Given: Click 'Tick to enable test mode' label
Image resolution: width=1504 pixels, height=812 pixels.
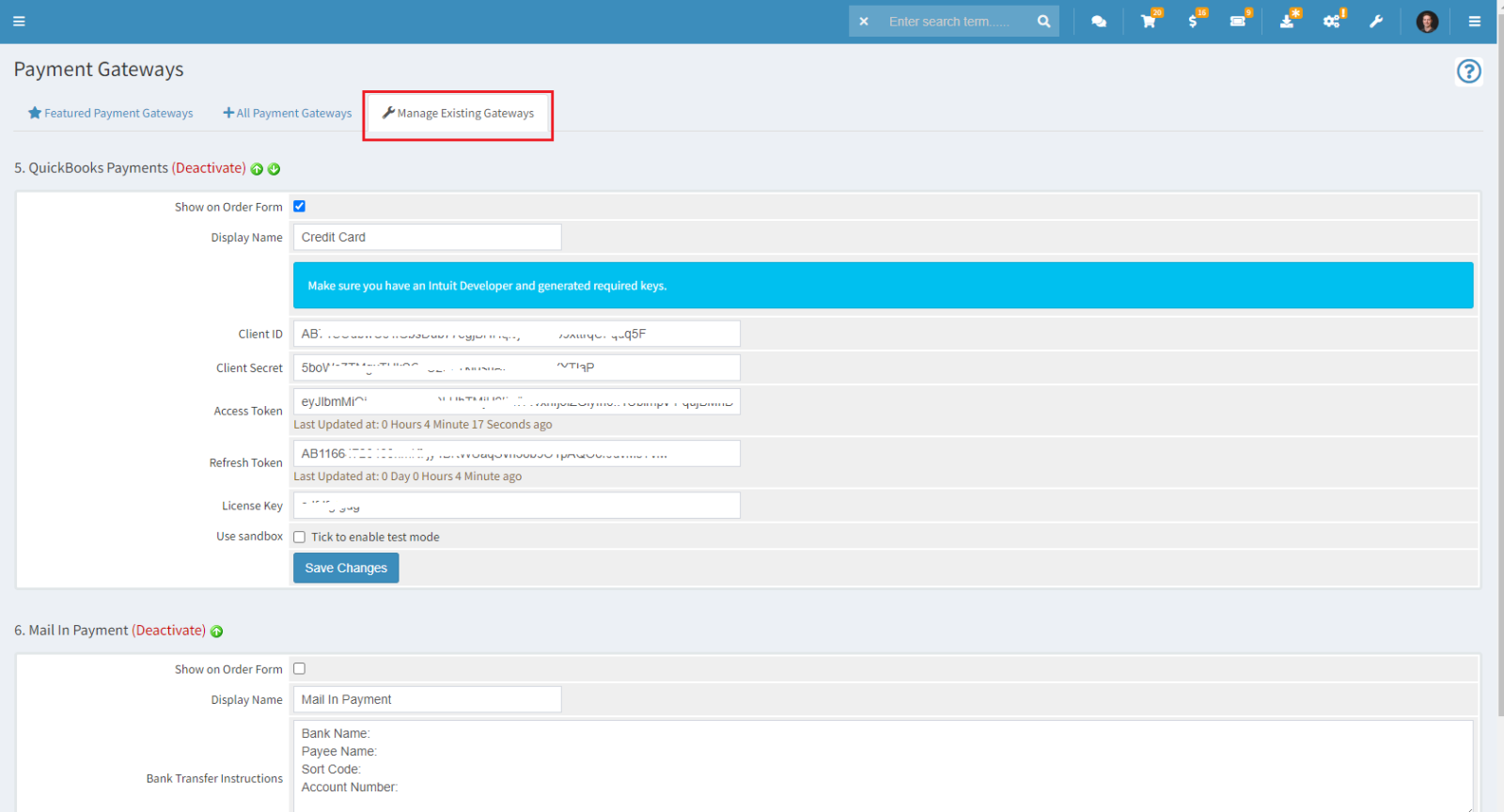Looking at the screenshot, I should tap(375, 538).
